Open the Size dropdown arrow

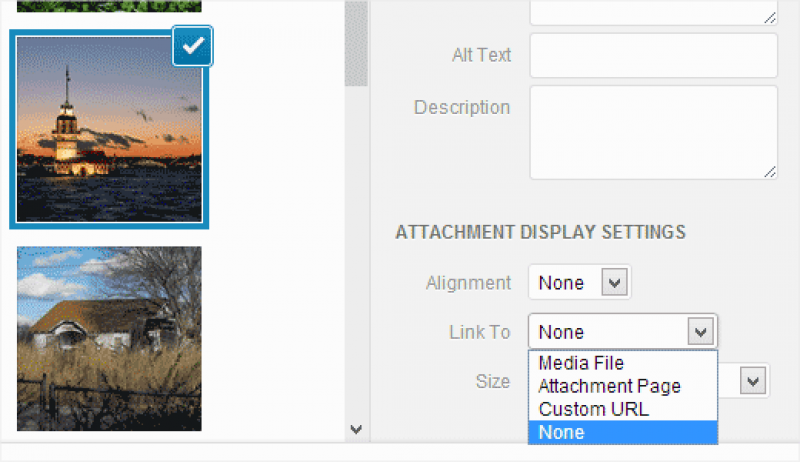(x=754, y=381)
